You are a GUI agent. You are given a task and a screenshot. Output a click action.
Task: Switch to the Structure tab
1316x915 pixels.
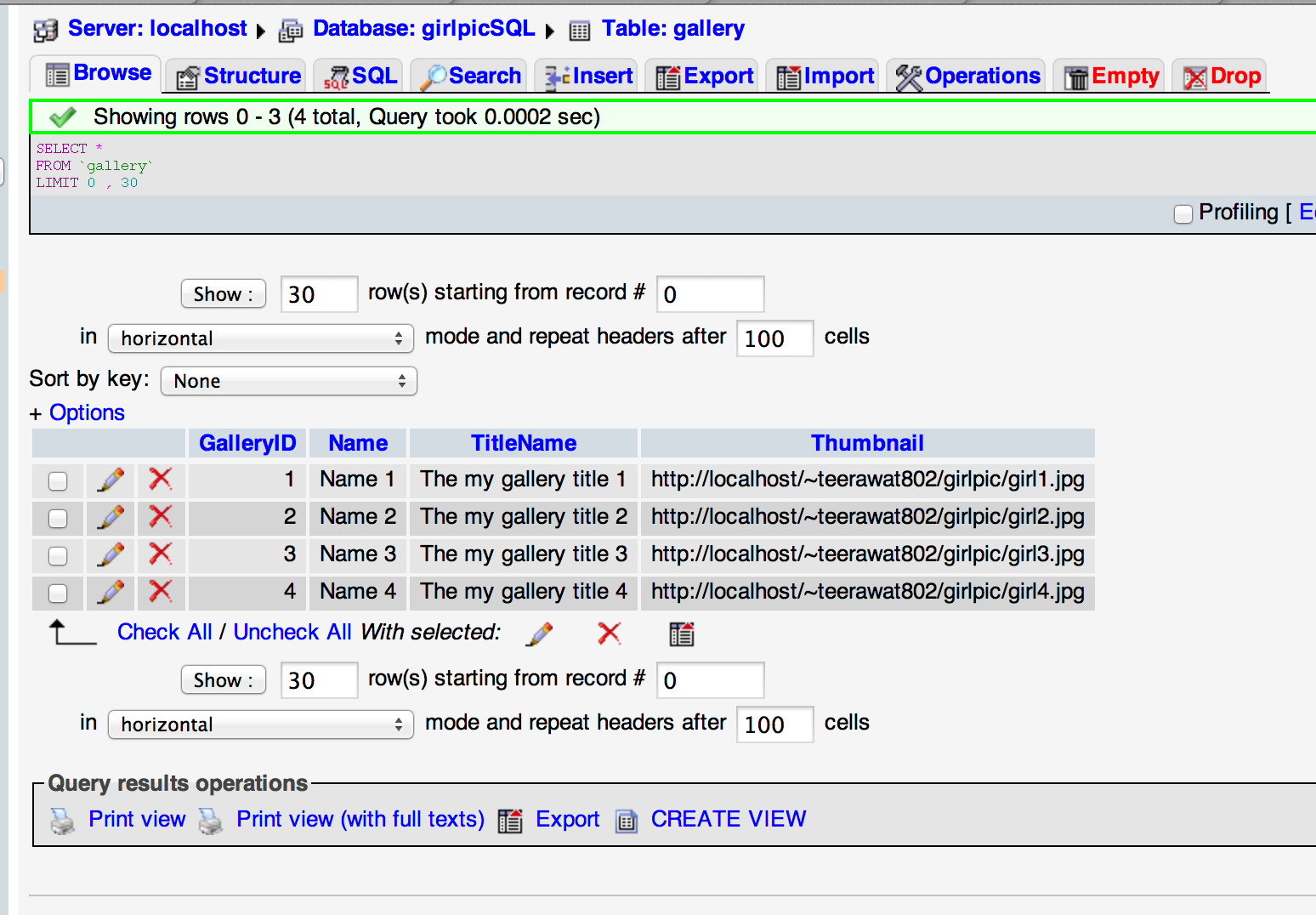tap(239, 77)
